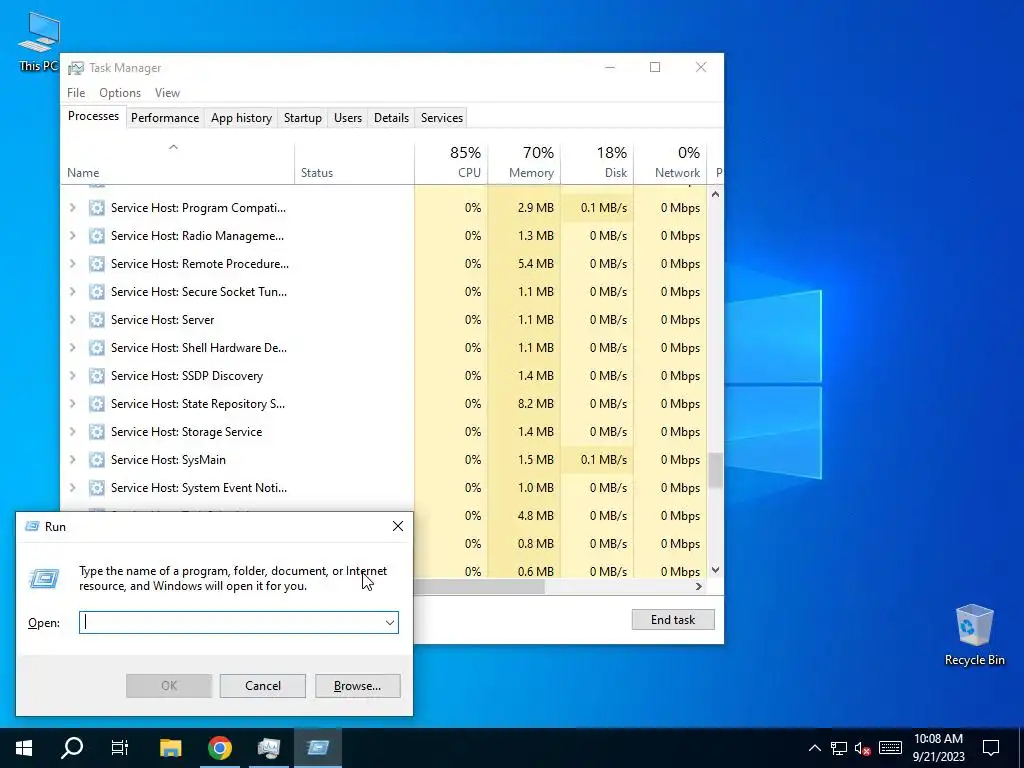Close the Run dialog
The image size is (1024, 768).
click(x=398, y=526)
